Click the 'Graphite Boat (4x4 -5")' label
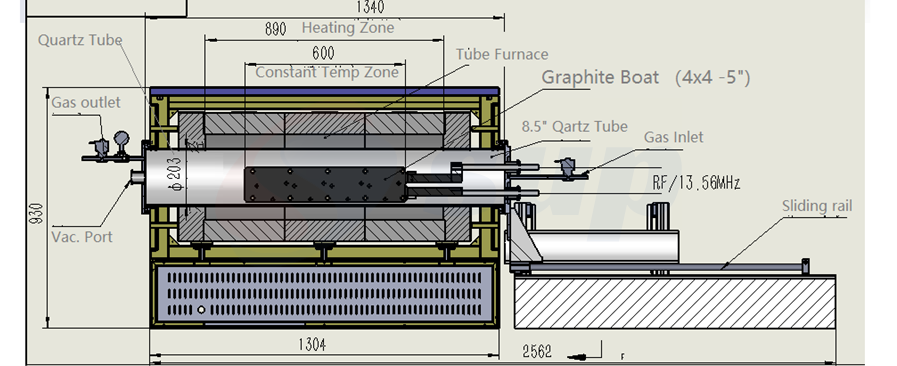 [646, 77]
